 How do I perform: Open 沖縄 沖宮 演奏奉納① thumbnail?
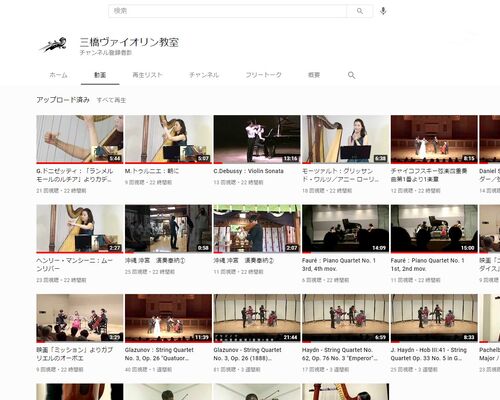click(168, 229)
